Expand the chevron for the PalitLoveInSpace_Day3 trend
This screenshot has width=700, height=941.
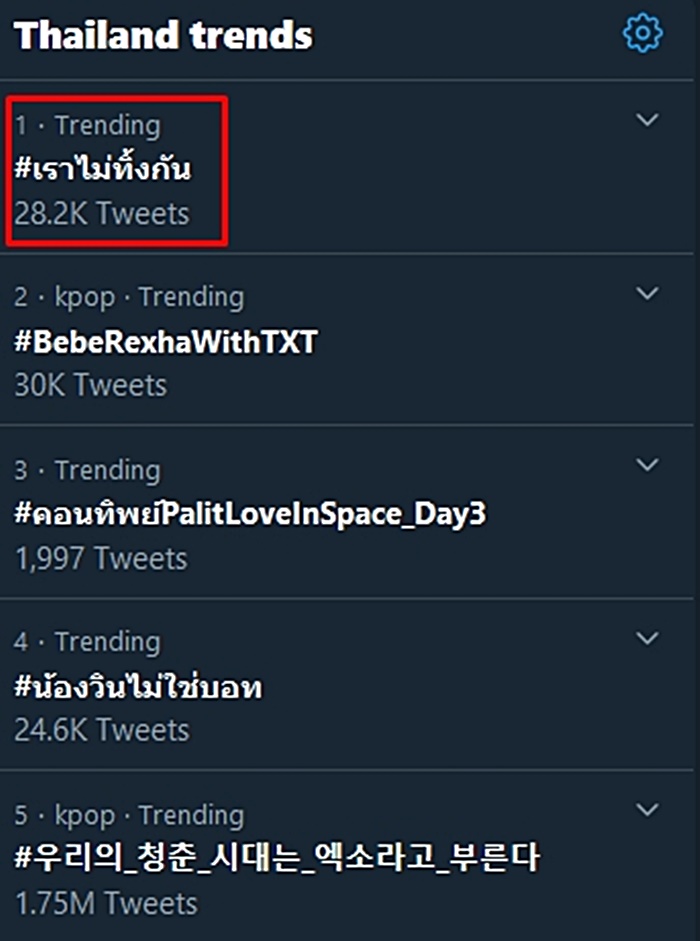point(648,465)
